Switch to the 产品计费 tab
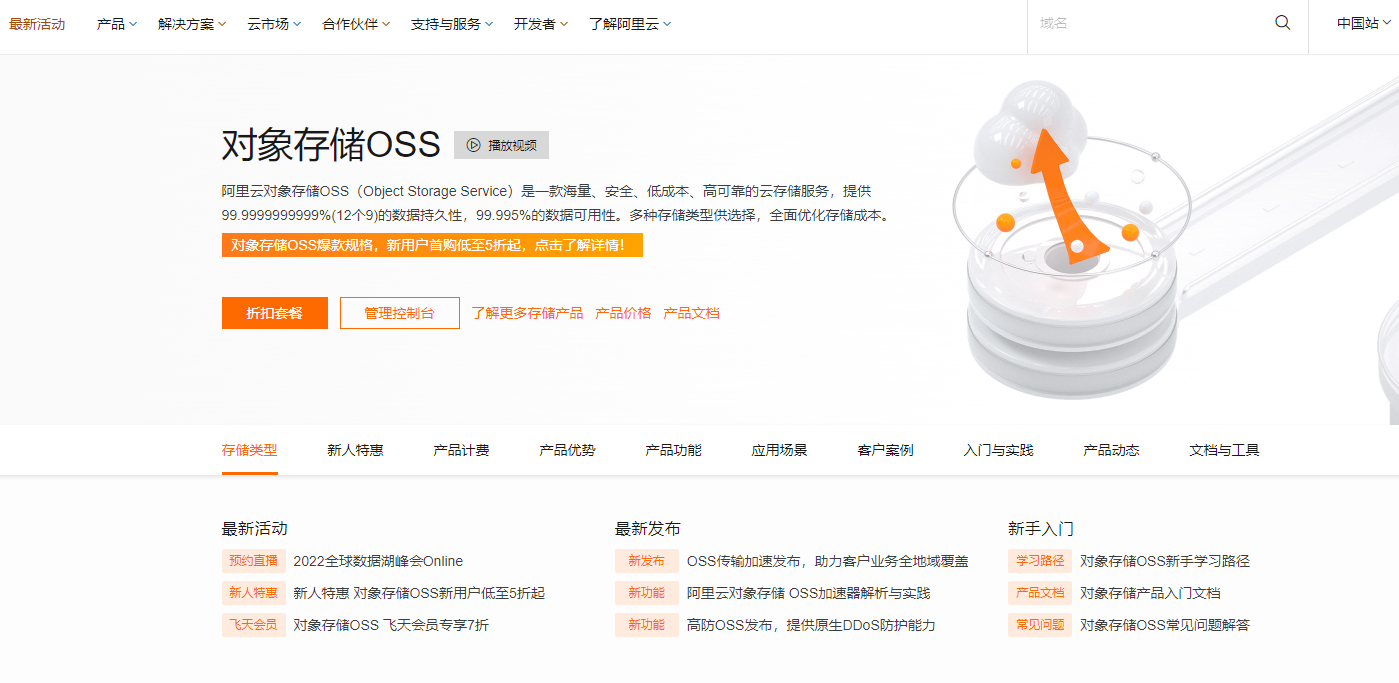The height and width of the screenshot is (683, 1399). tap(461, 450)
